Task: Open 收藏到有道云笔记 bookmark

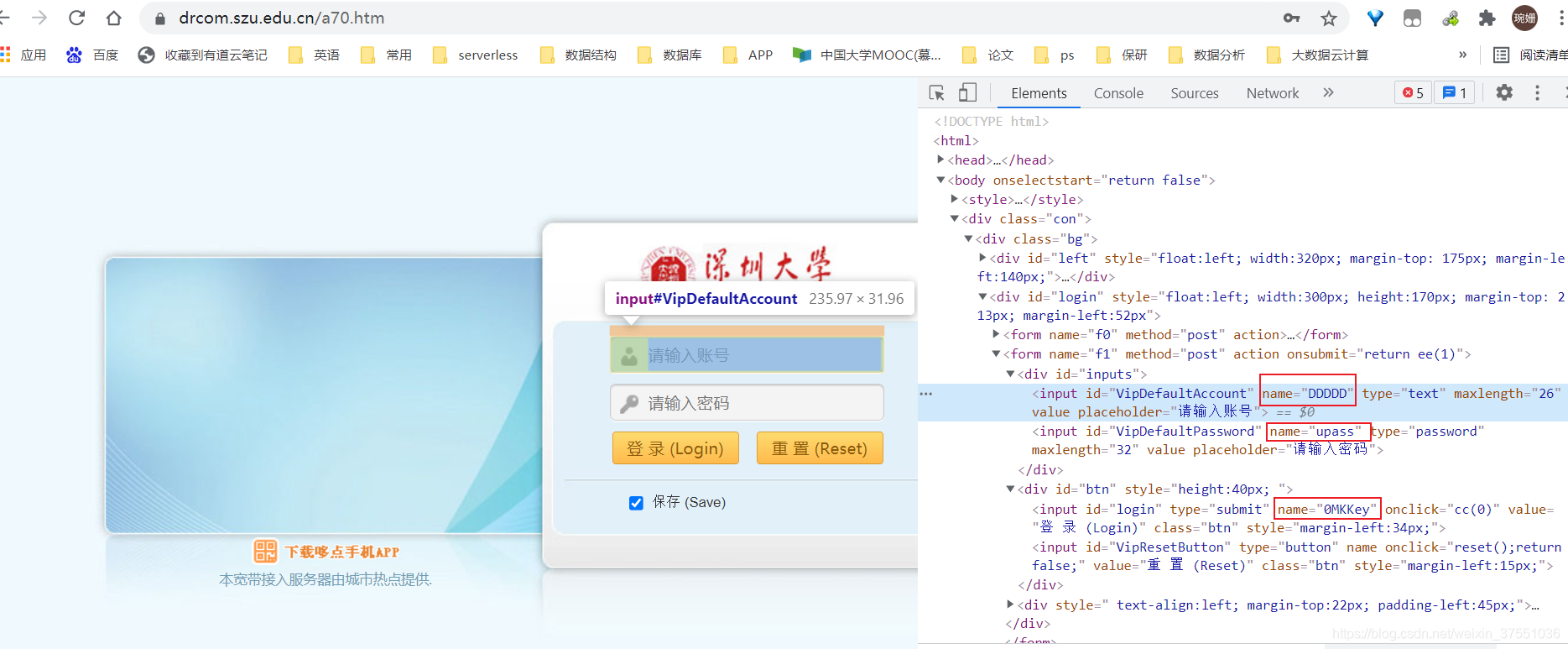Action: [x=203, y=55]
